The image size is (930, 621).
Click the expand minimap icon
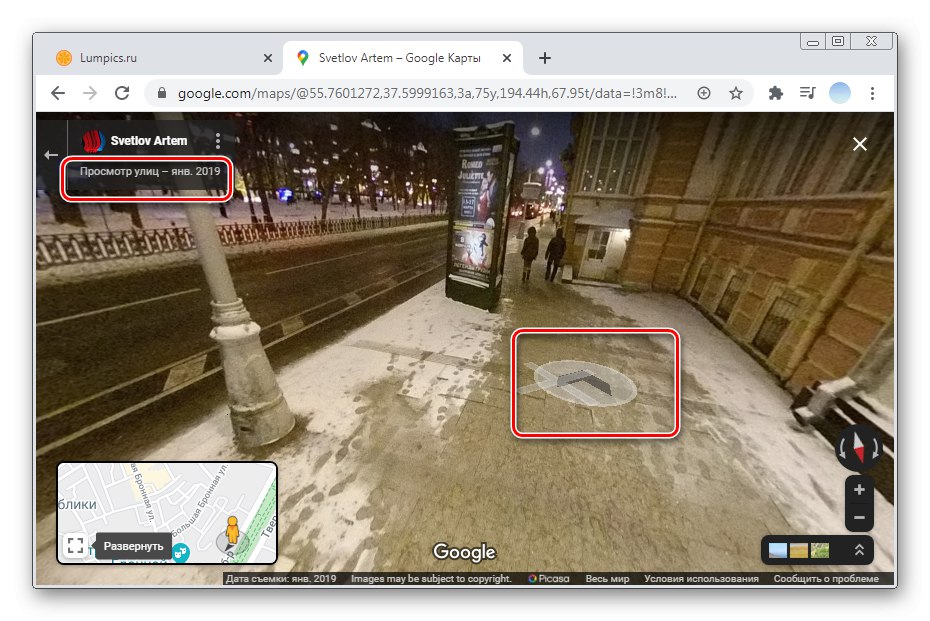(75, 546)
